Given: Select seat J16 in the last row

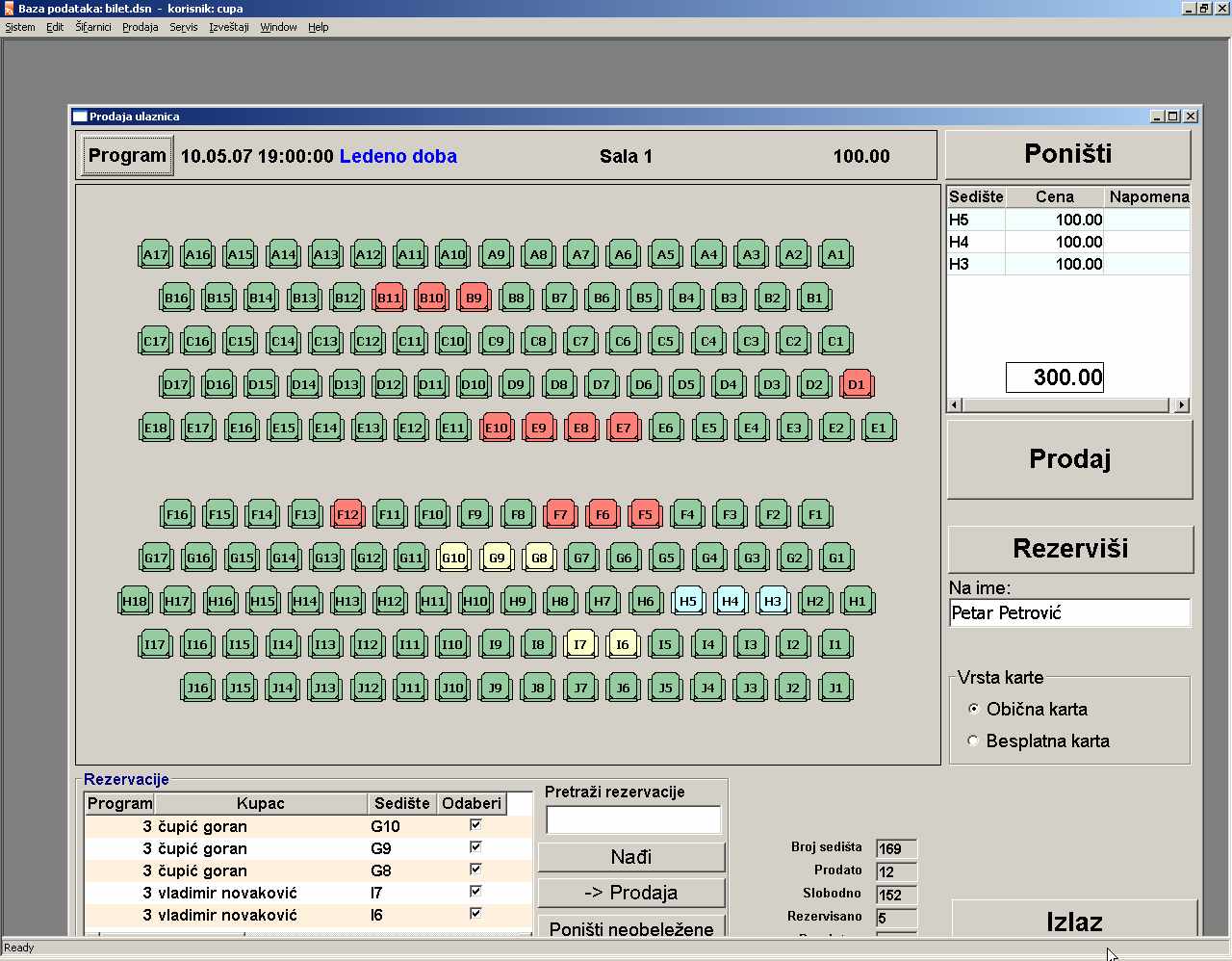Looking at the screenshot, I should (197, 688).
